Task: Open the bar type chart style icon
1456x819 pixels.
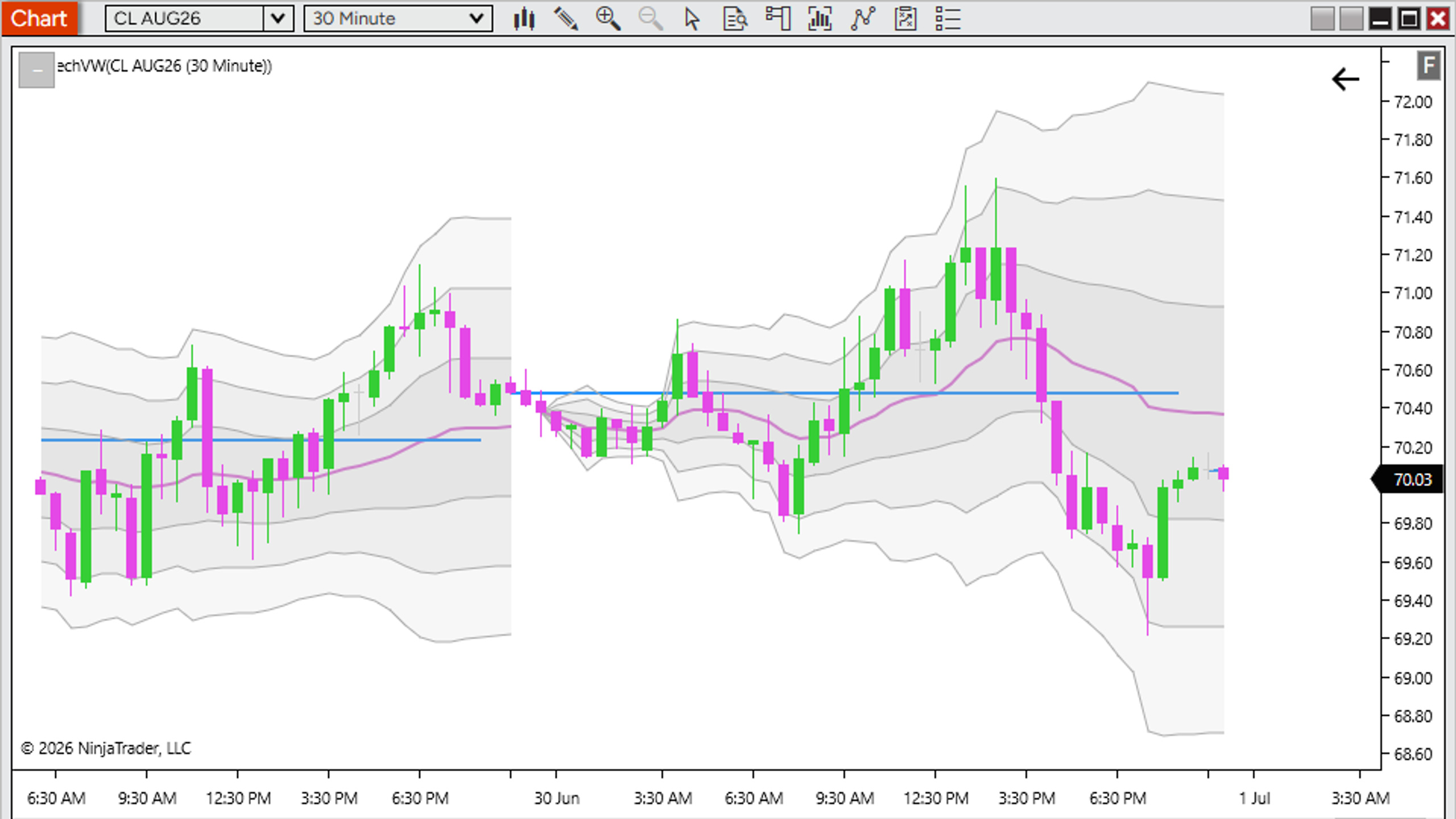Action: click(524, 19)
